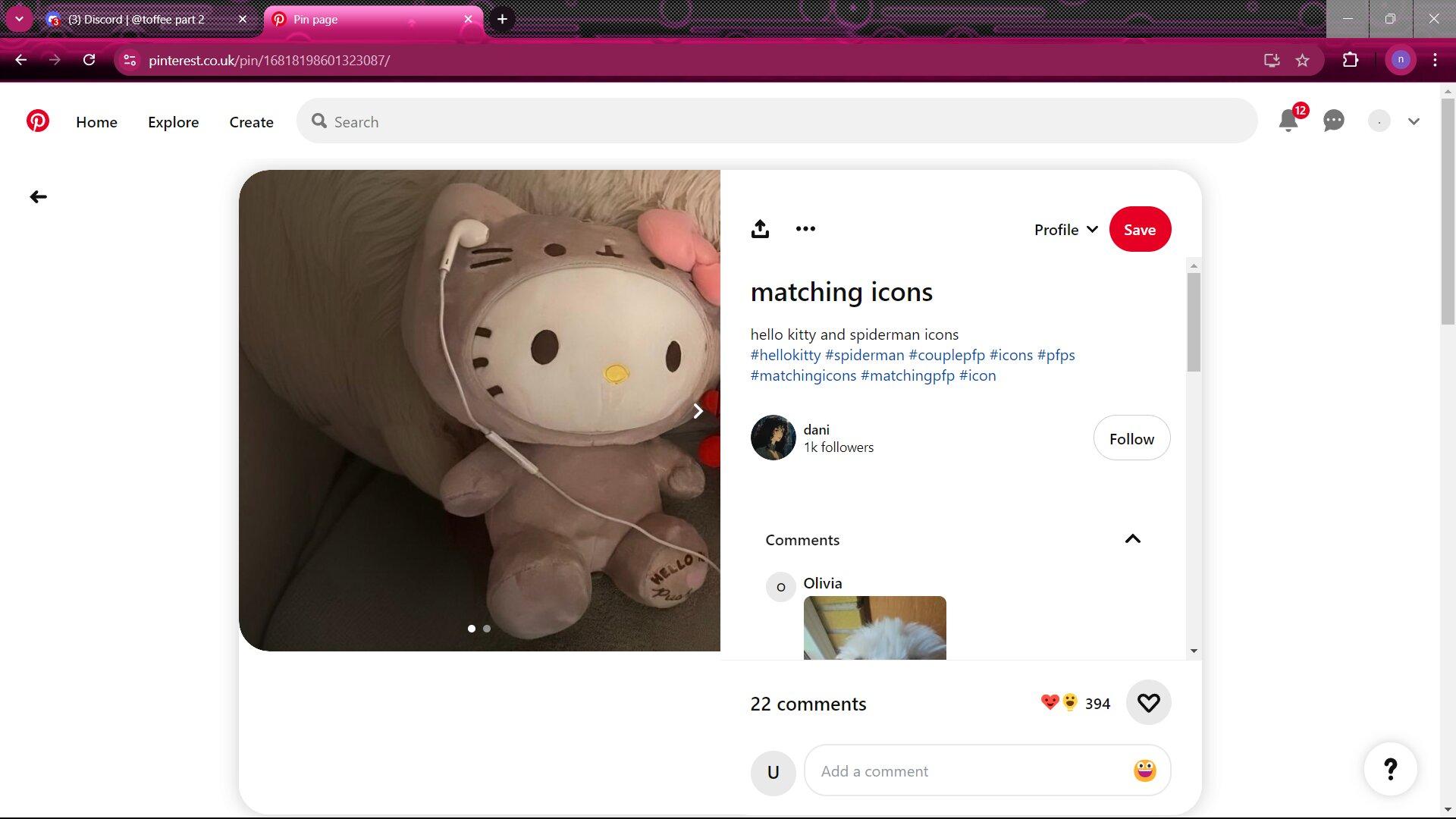Switch to the Discord browser tab
The image size is (1456, 819).
(x=136, y=20)
